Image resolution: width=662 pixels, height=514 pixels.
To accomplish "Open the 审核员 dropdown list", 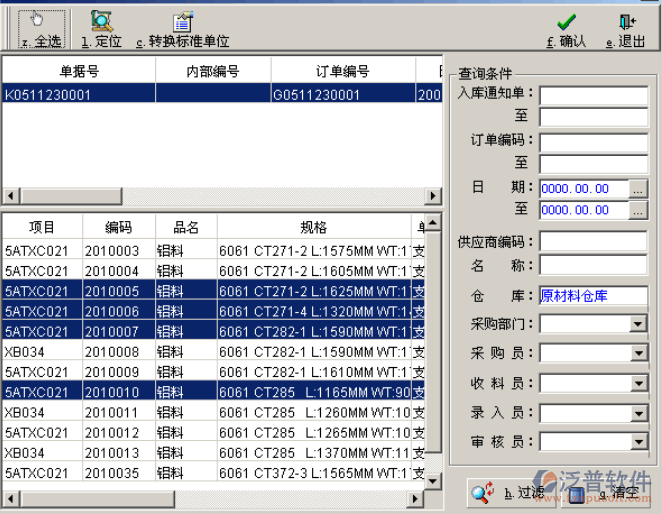I will [x=638, y=442].
